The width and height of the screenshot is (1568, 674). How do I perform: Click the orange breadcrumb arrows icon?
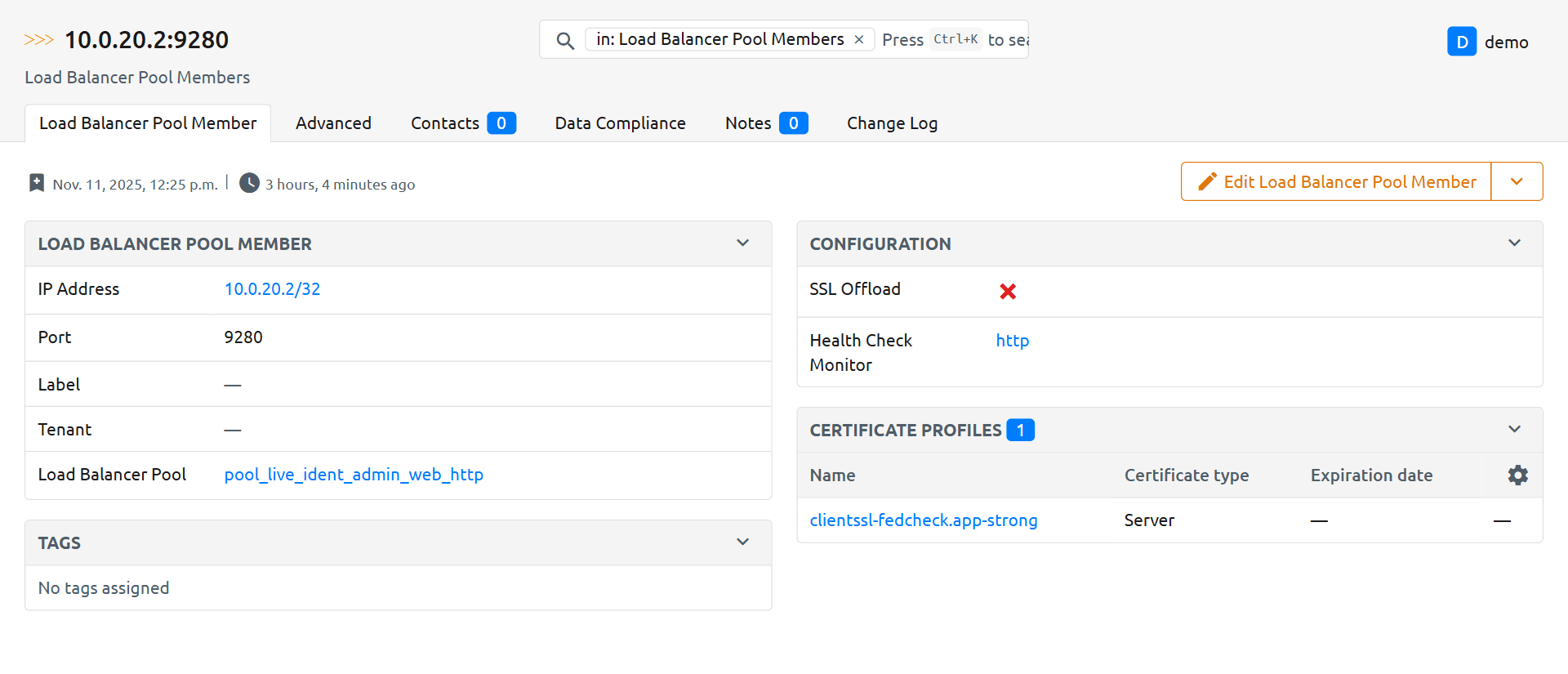click(38, 40)
